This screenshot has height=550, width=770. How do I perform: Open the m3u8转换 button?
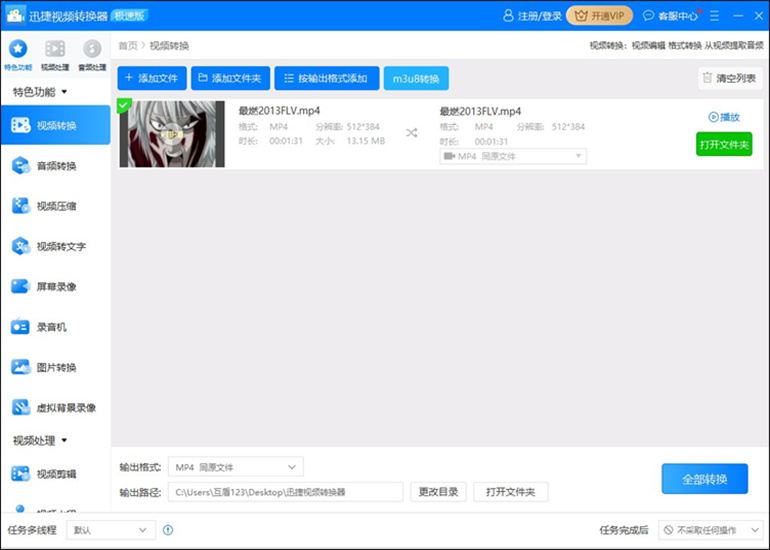tap(416, 78)
